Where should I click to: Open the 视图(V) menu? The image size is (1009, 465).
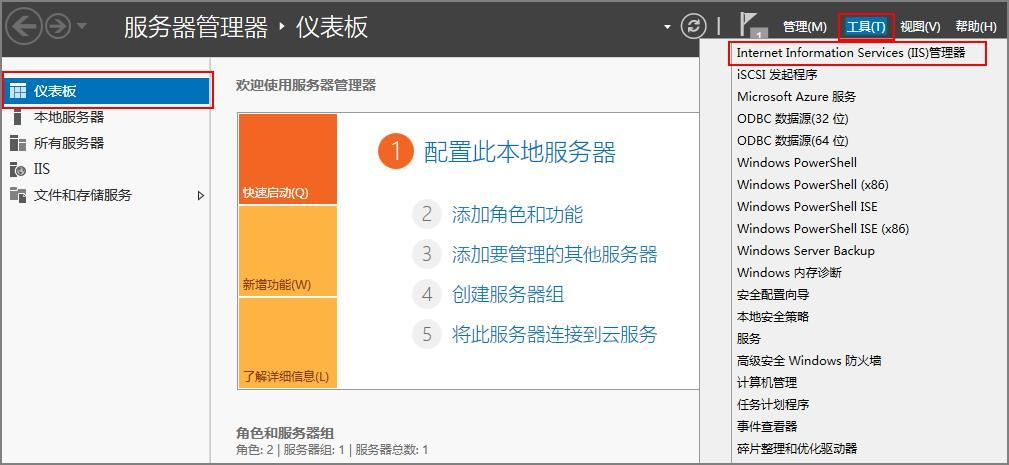[x=919, y=27]
